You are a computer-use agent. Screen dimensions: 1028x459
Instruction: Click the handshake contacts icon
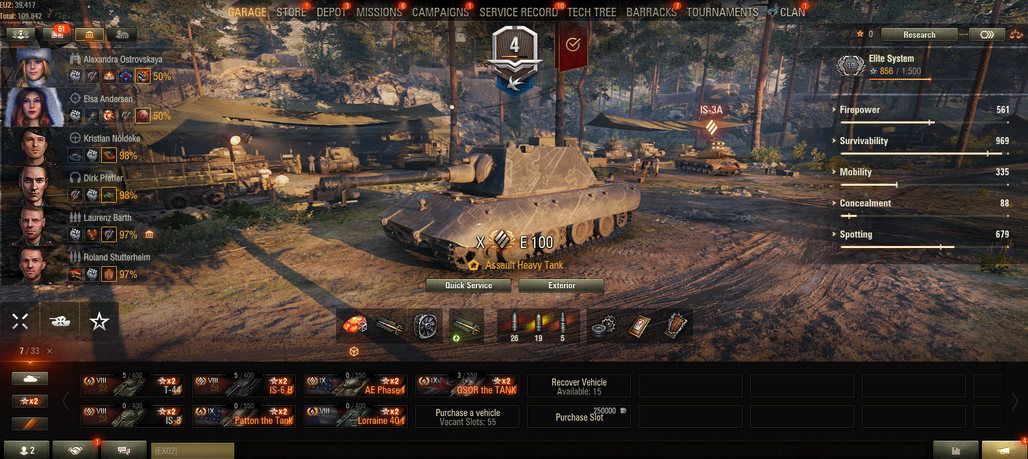click(x=74, y=450)
